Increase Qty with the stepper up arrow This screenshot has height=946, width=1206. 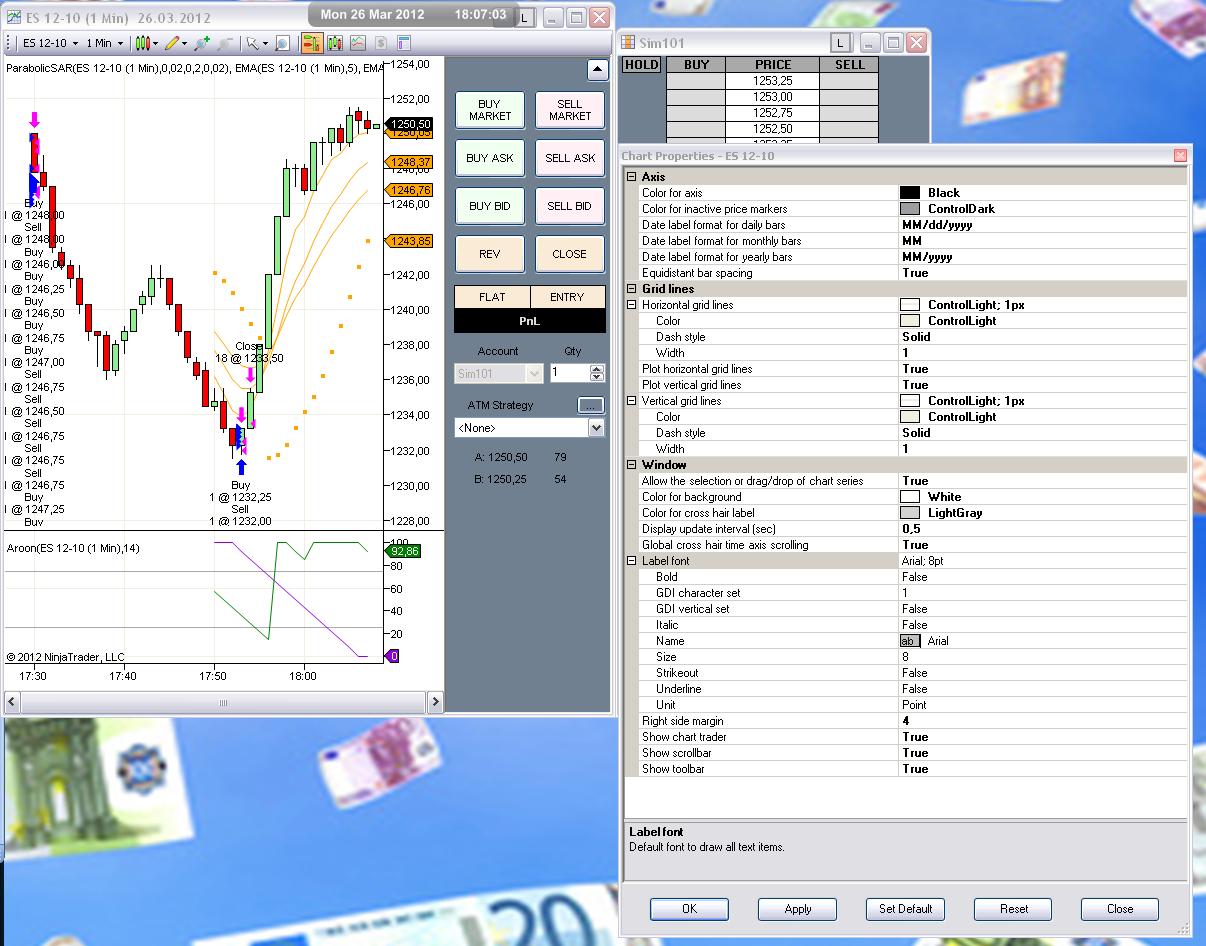click(597, 368)
